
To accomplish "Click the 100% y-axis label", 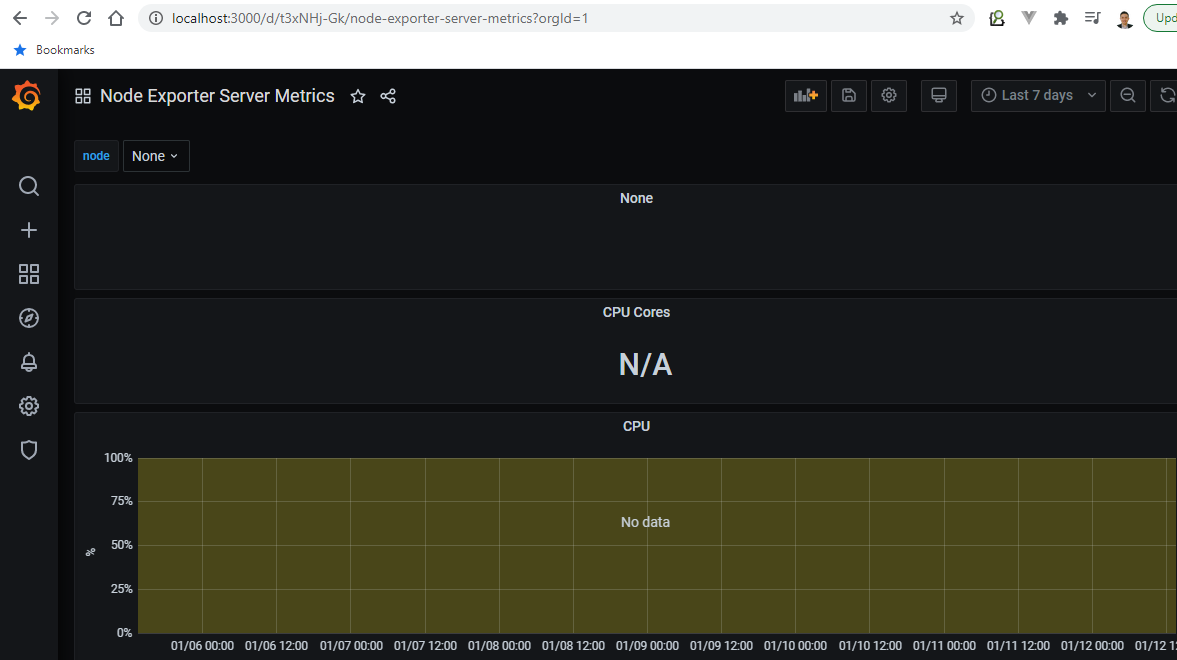I will pyautogui.click(x=118, y=458).
